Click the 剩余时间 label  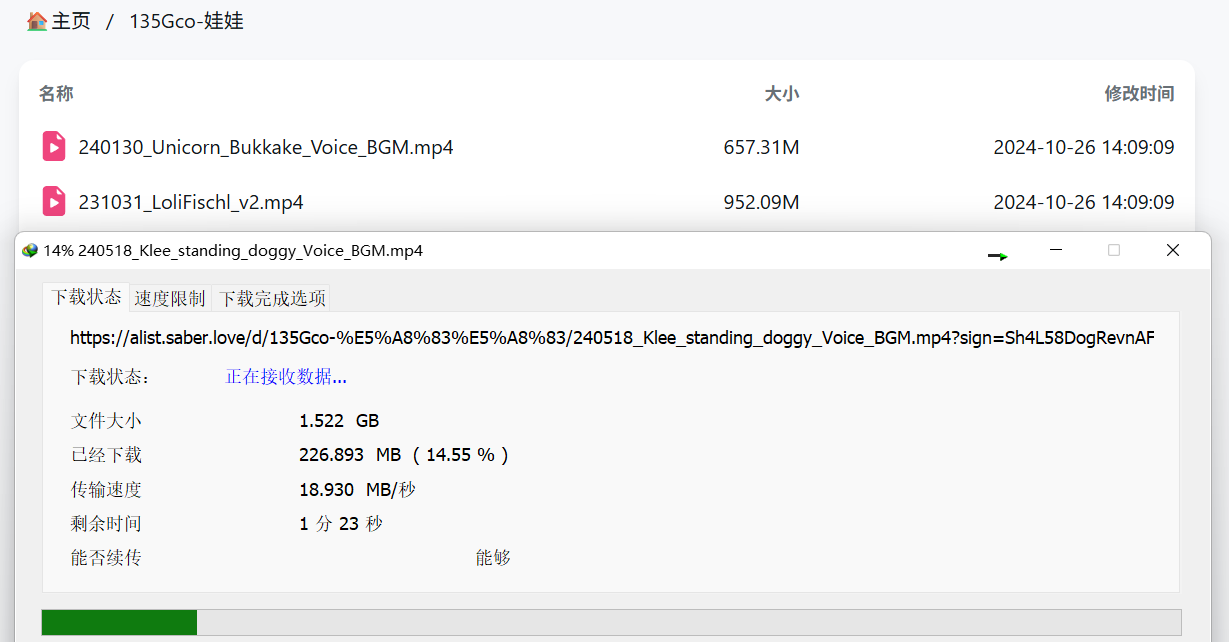(106, 523)
